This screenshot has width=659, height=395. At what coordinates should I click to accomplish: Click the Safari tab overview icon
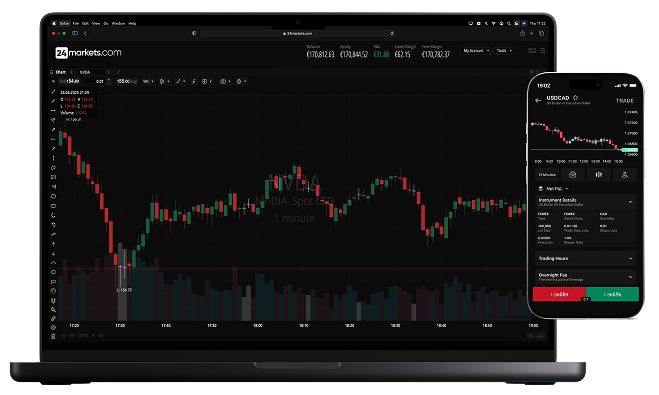click(x=541, y=33)
